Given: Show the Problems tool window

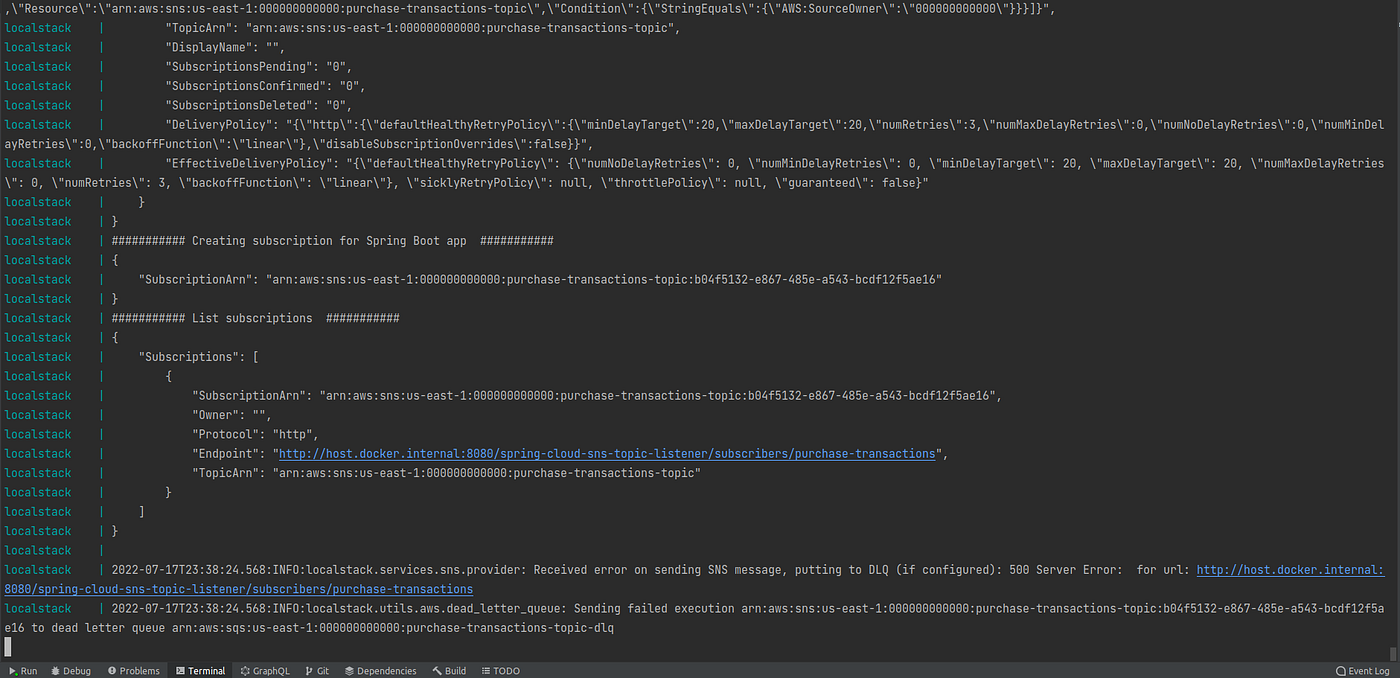Looking at the screenshot, I should [x=134, y=671].
